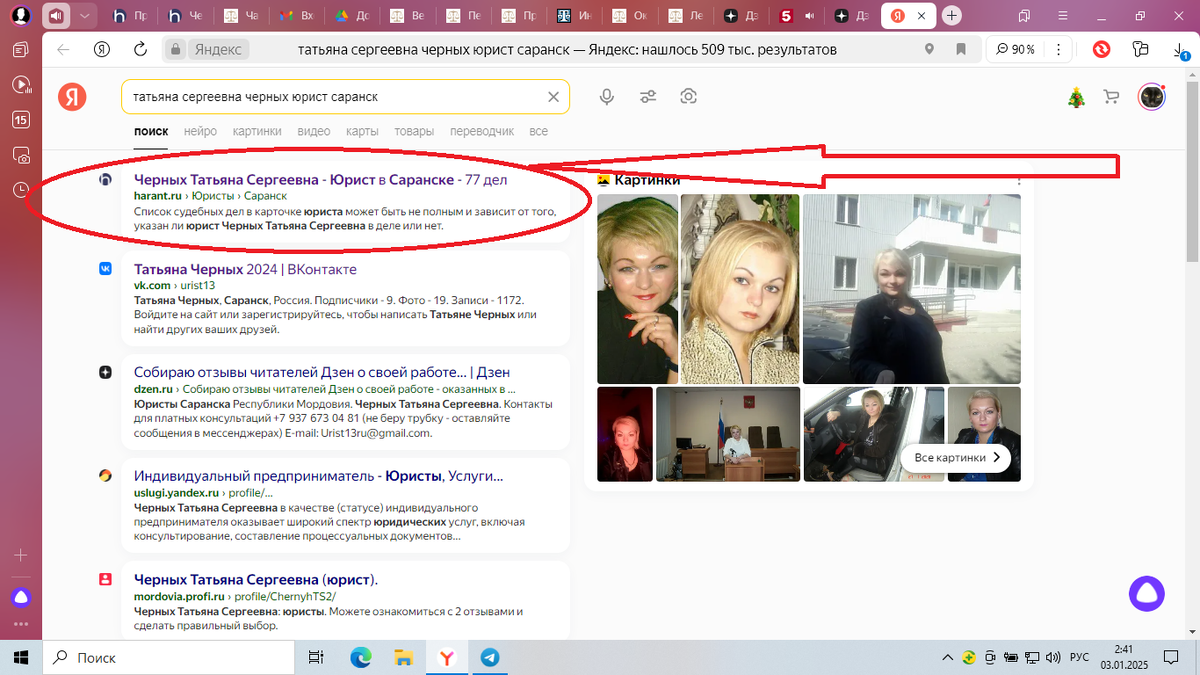Click the vk.com urist13 breadcrumb
This screenshot has width=1200, height=675.
click(x=175, y=286)
